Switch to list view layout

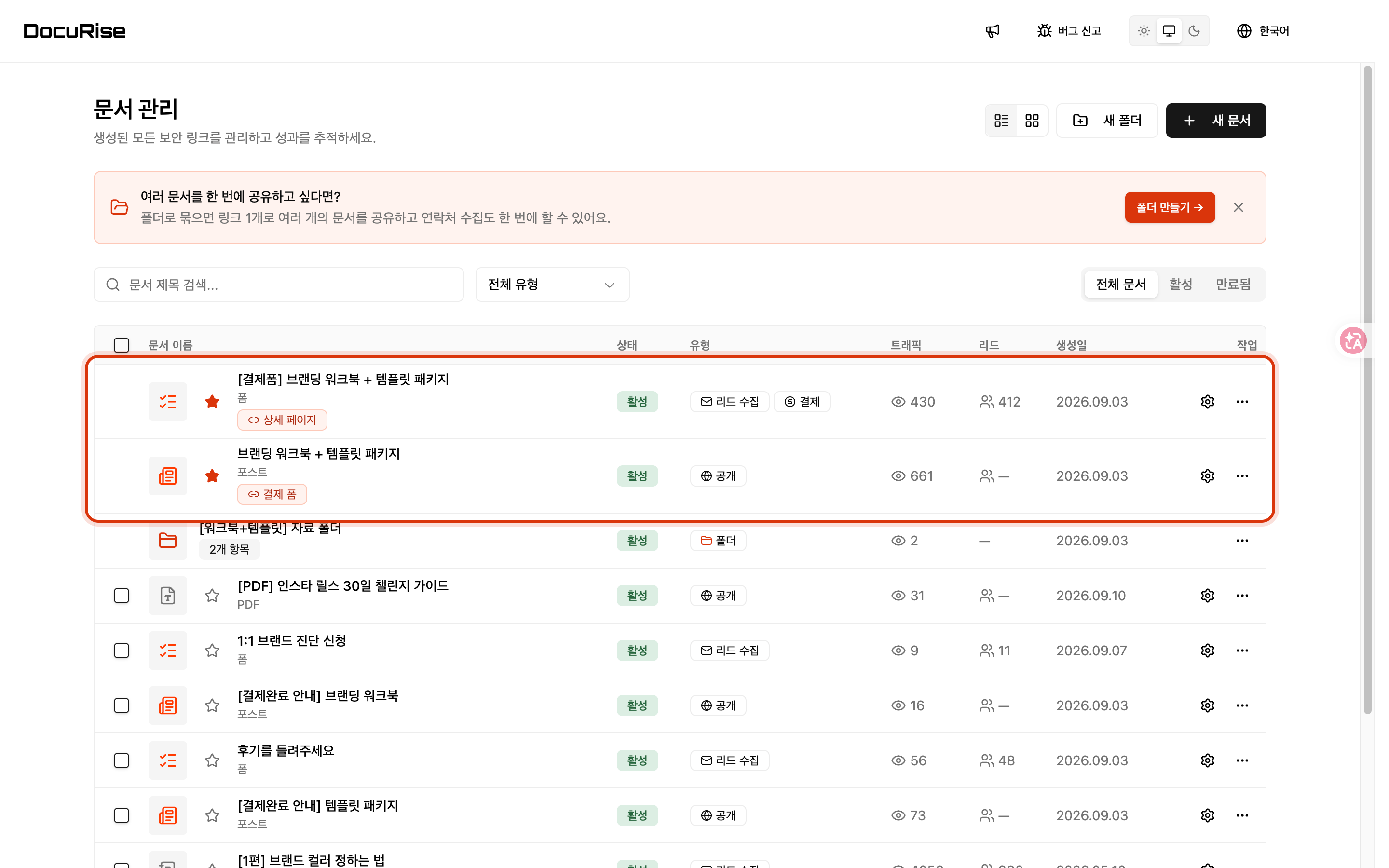point(1001,121)
